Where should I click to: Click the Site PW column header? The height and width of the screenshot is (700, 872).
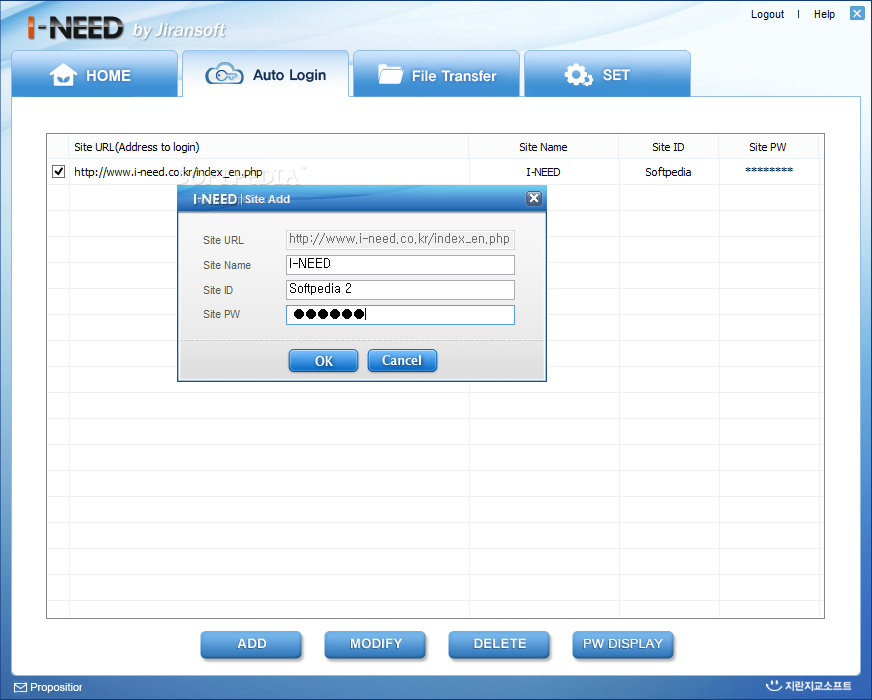pyautogui.click(x=767, y=147)
